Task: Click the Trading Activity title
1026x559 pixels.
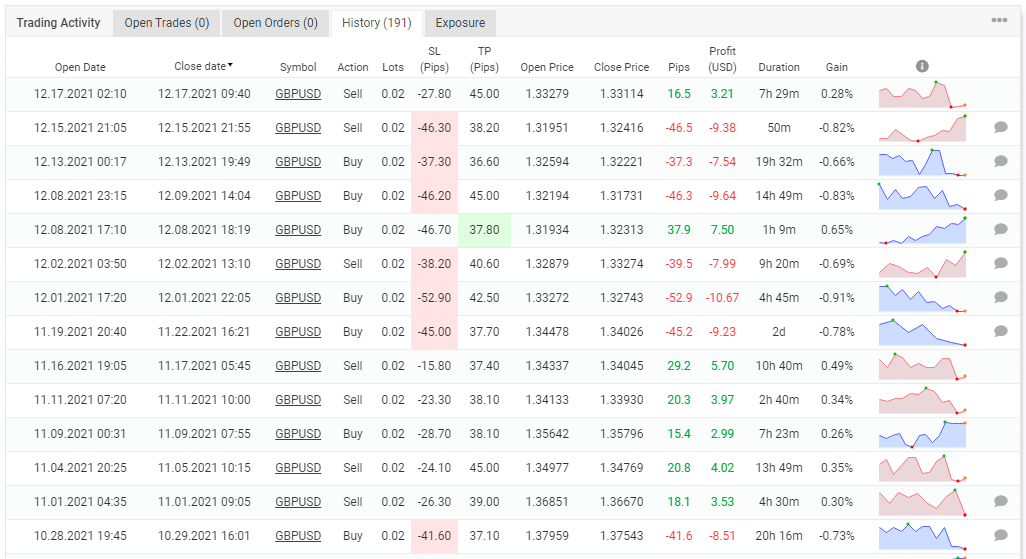Action: [58, 23]
